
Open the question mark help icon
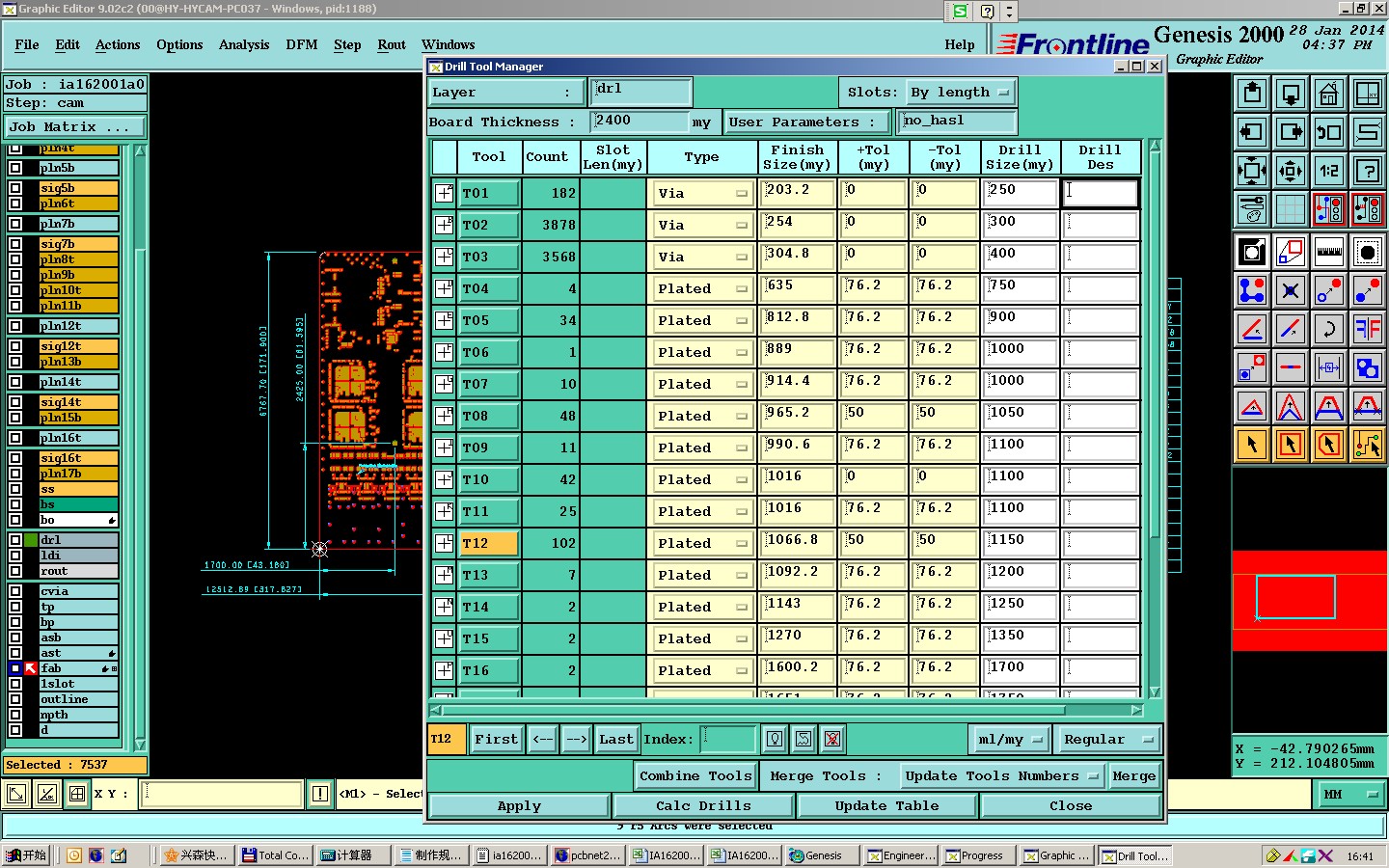point(1368,171)
